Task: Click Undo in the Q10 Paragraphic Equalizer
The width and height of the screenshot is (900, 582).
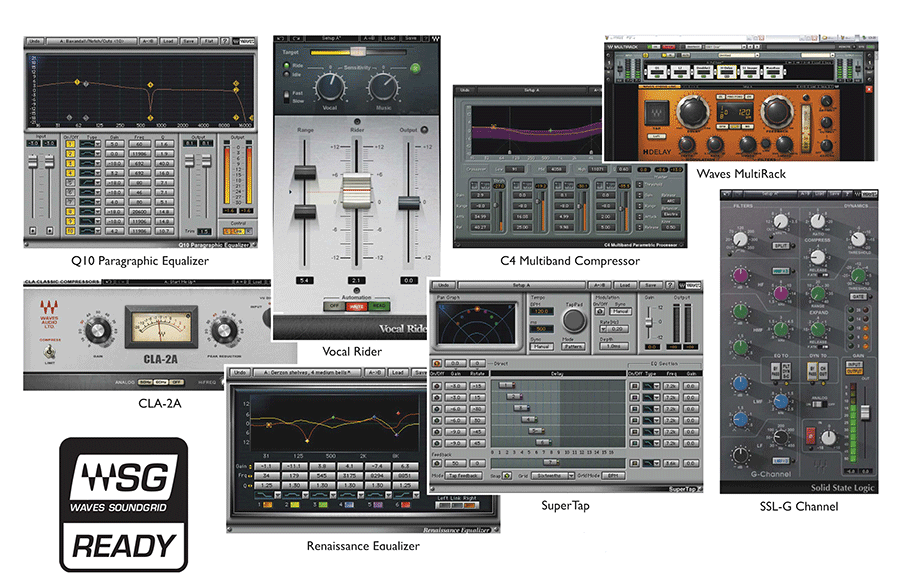Action: click(x=35, y=41)
